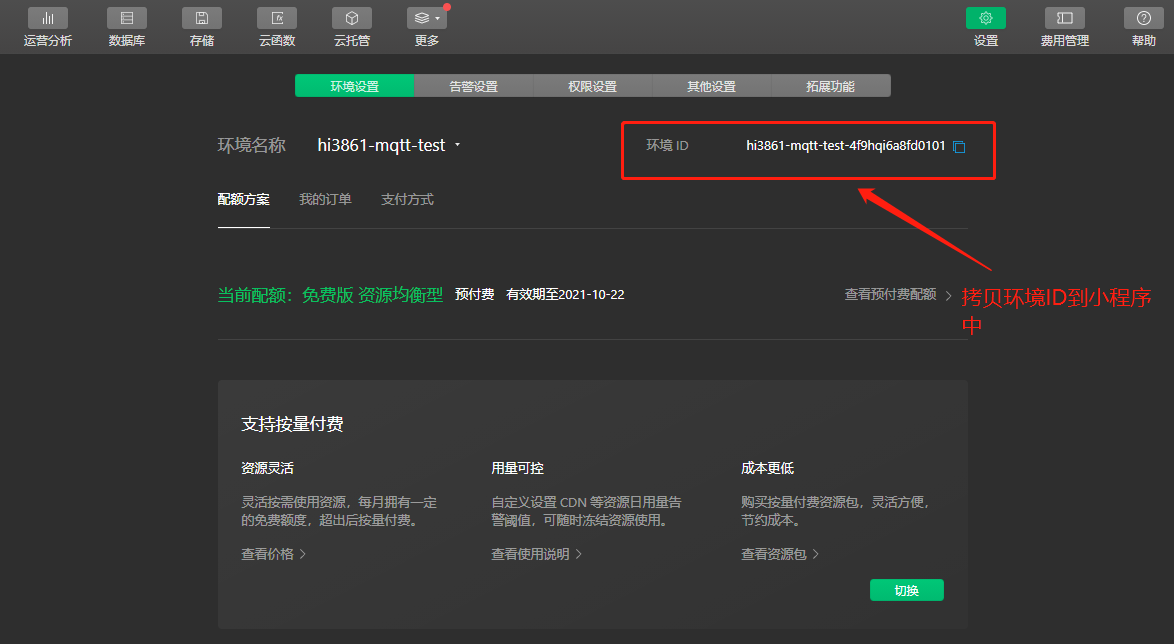Open the 查看价格 link
Image resolution: width=1174 pixels, height=644 pixels.
click(x=273, y=553)
